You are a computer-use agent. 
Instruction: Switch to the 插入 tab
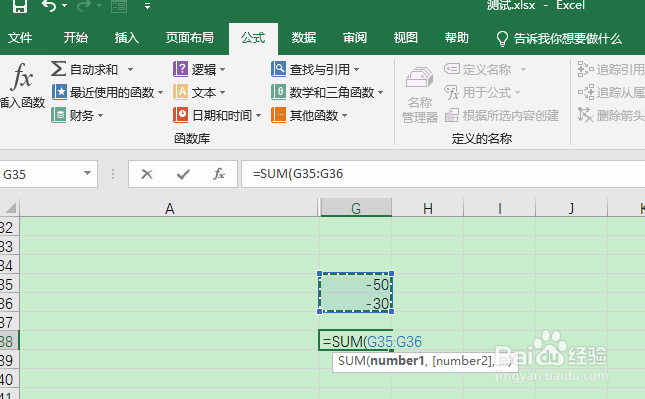127,38
